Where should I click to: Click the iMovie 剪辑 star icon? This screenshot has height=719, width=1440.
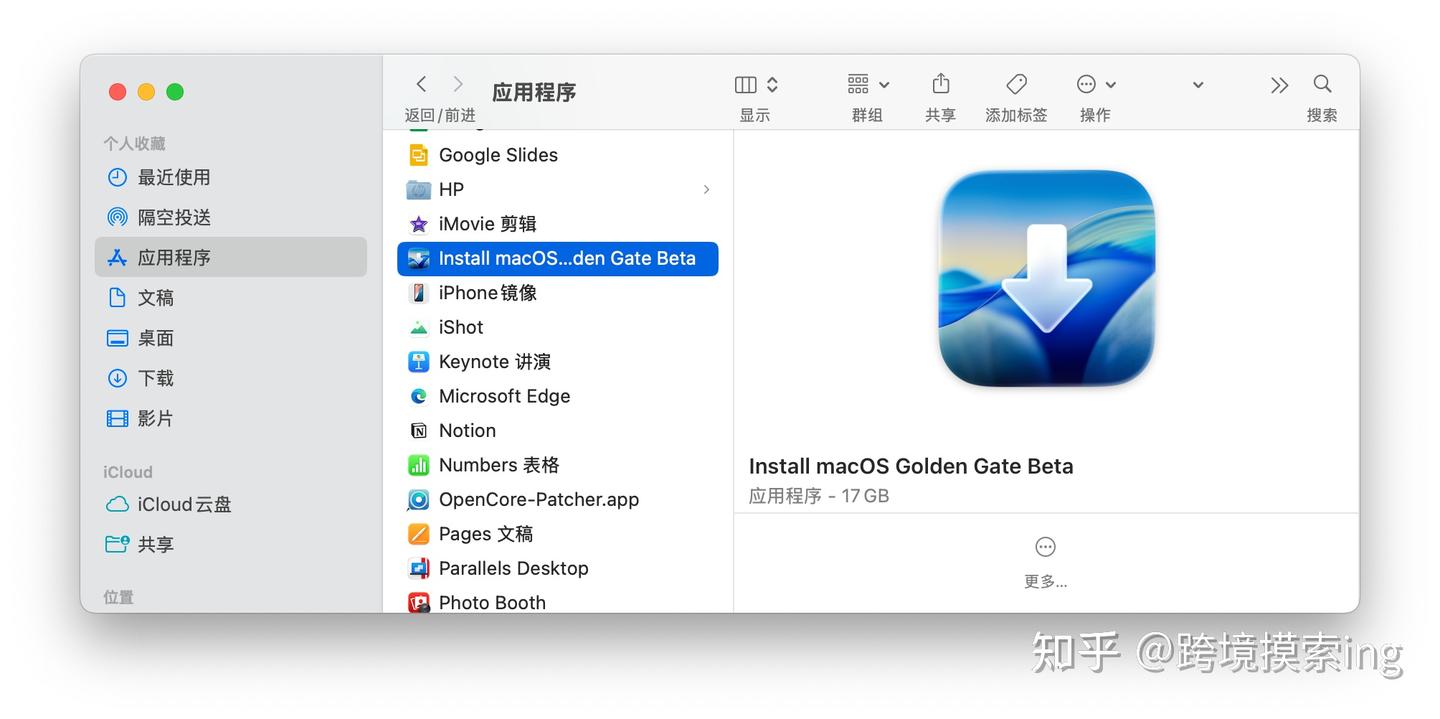[x=418, y=224]
